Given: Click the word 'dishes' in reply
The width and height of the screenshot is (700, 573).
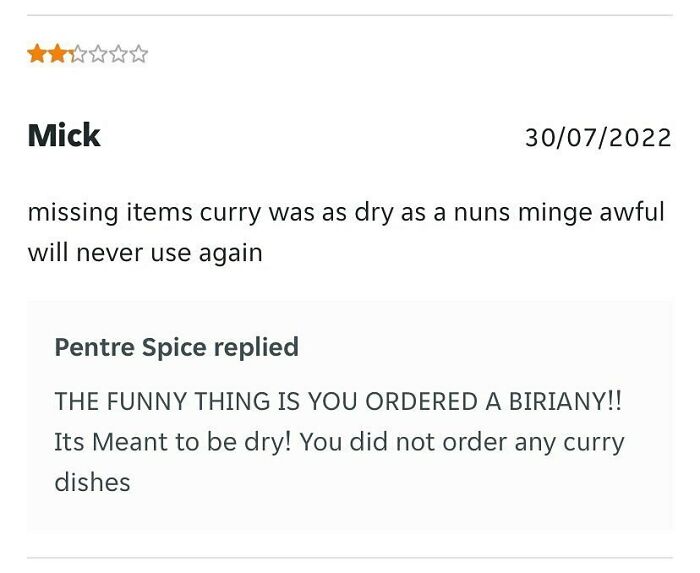Looking at the screenshot, I should [x=92, y=482].
